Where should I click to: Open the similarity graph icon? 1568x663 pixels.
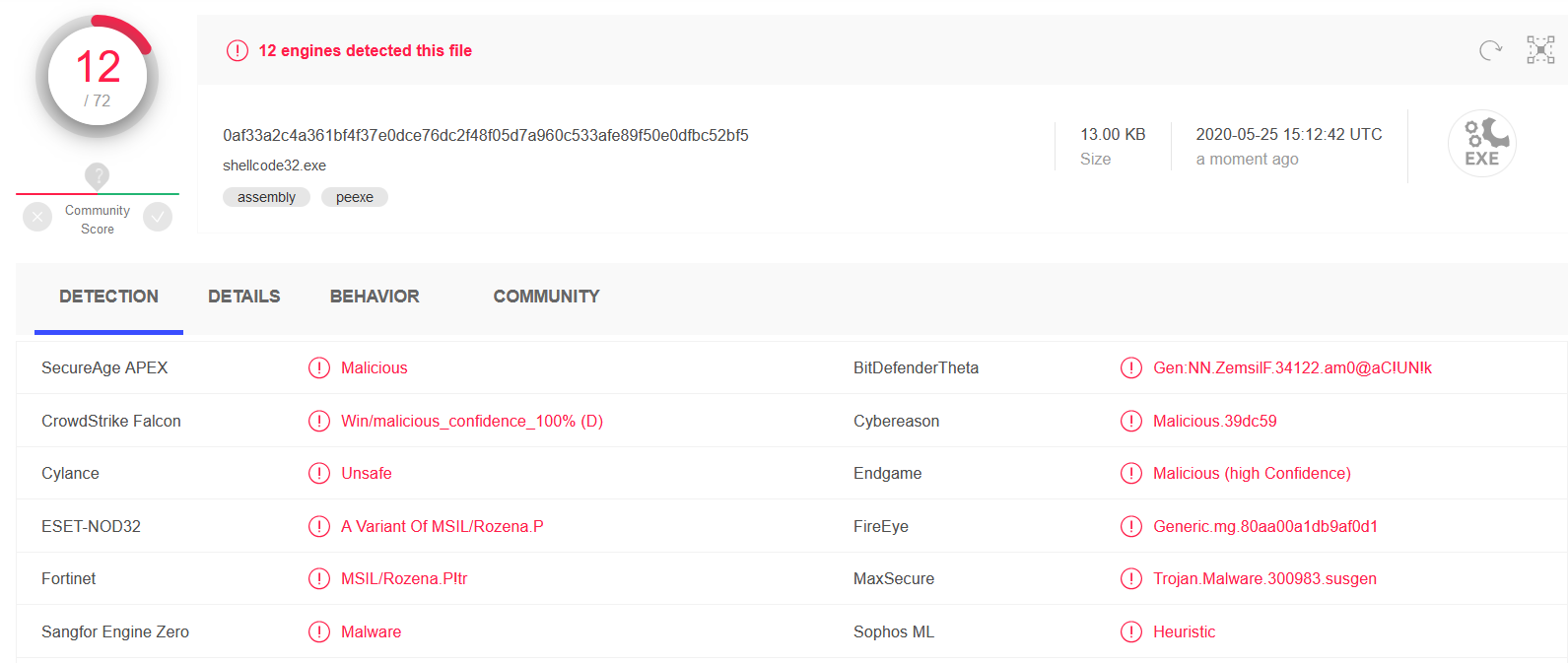coord(1540,50)
